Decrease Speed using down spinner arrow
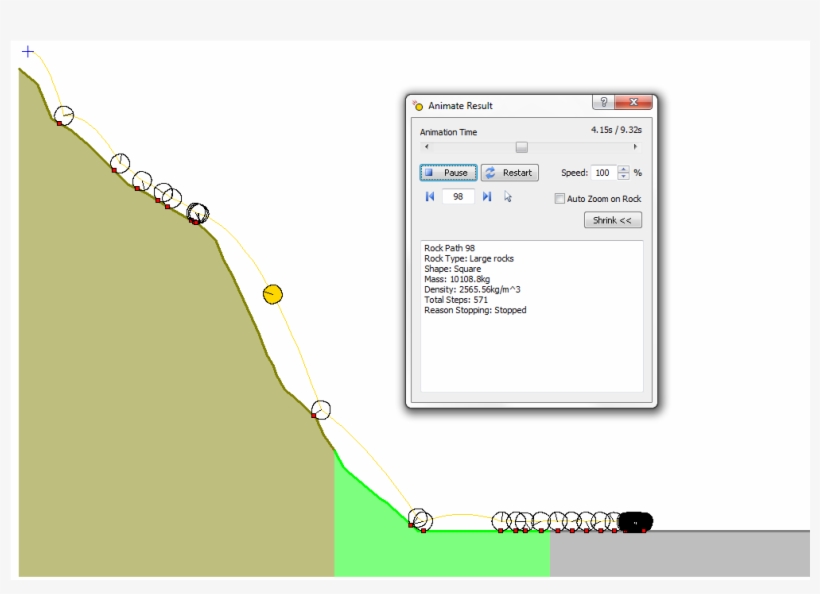The width and height of the screenshot is (820, 594). click(623, 176)
